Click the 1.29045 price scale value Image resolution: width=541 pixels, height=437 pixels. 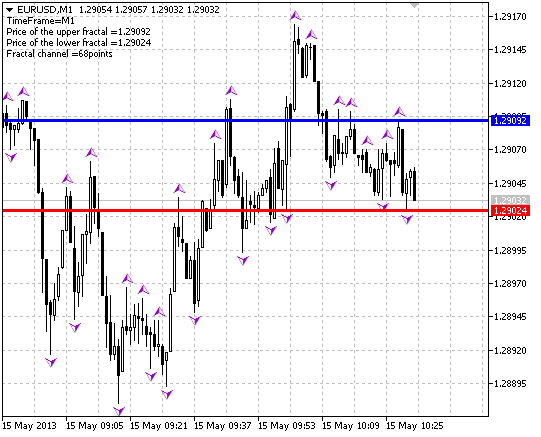point(510,183)
